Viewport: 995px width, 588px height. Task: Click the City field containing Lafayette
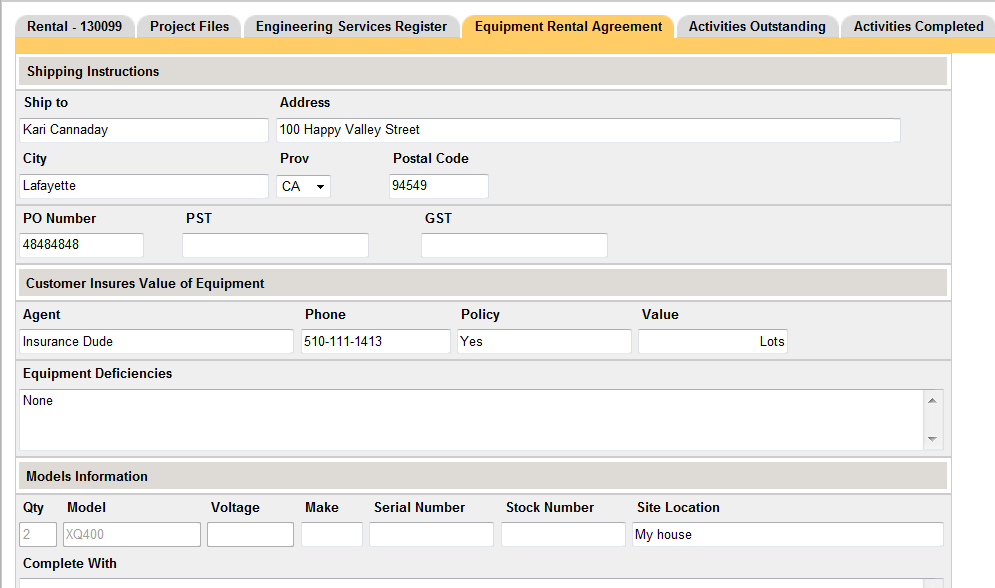coord(144,186)
